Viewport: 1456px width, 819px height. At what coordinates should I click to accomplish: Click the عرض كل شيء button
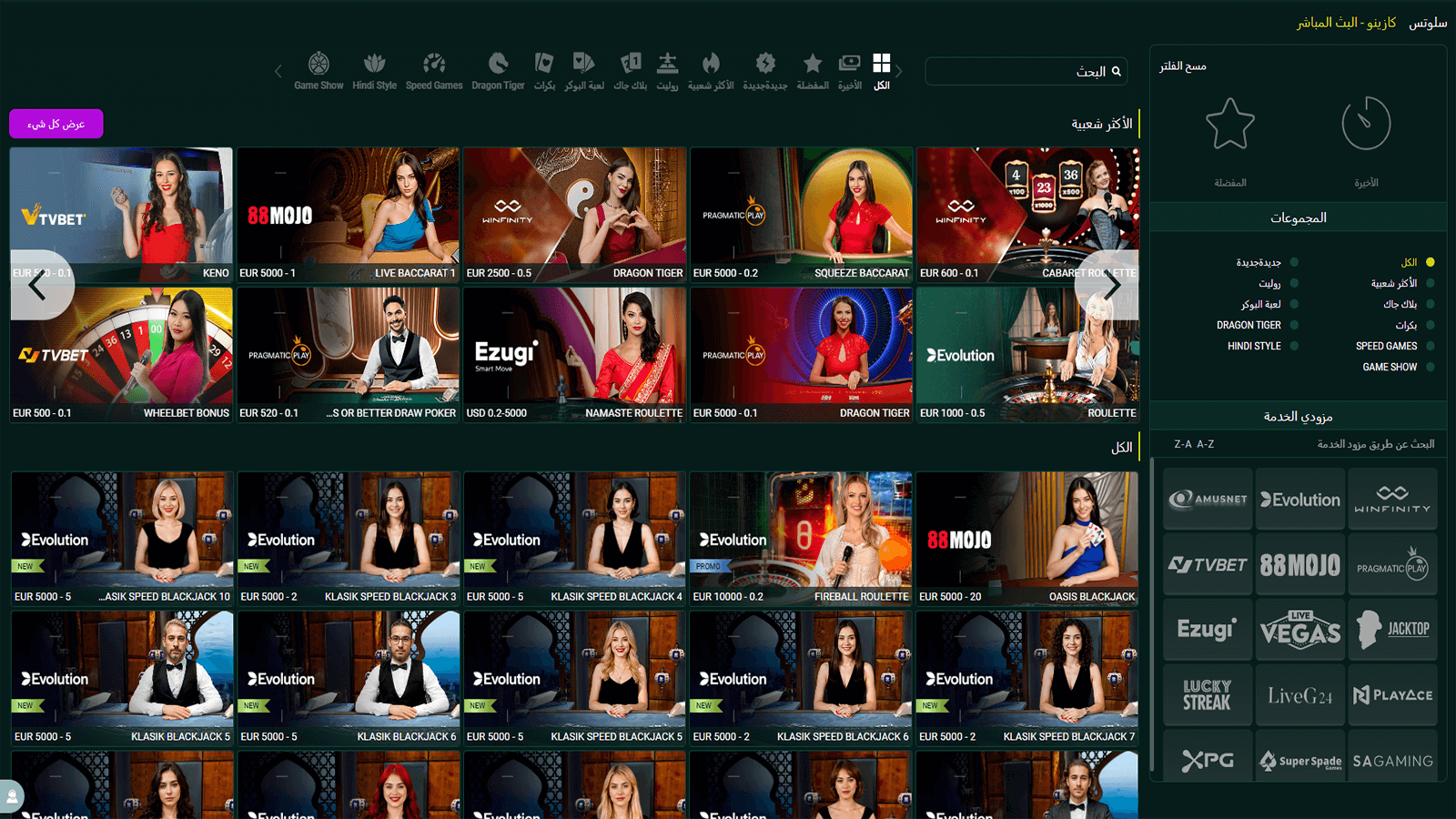(56, 124)
